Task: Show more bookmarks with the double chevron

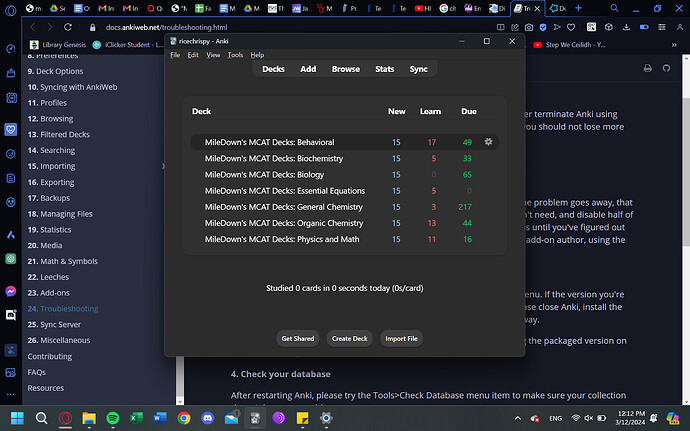Action: (x=674, y=45)
